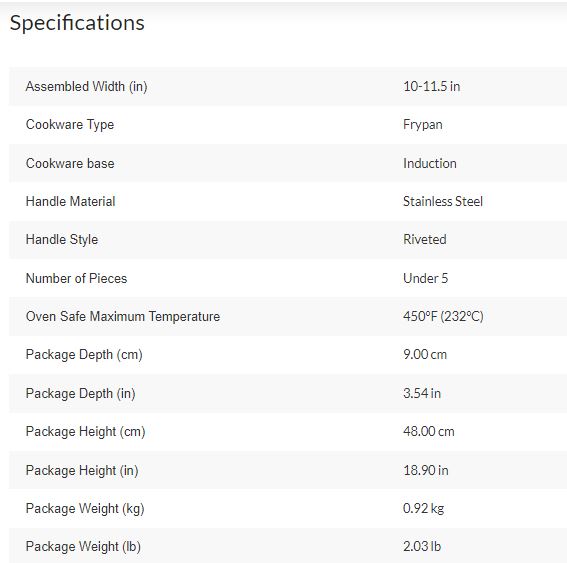This screenshot has width=567, height=563.
Task: Click the Frypan value
Action: (423, 125)
